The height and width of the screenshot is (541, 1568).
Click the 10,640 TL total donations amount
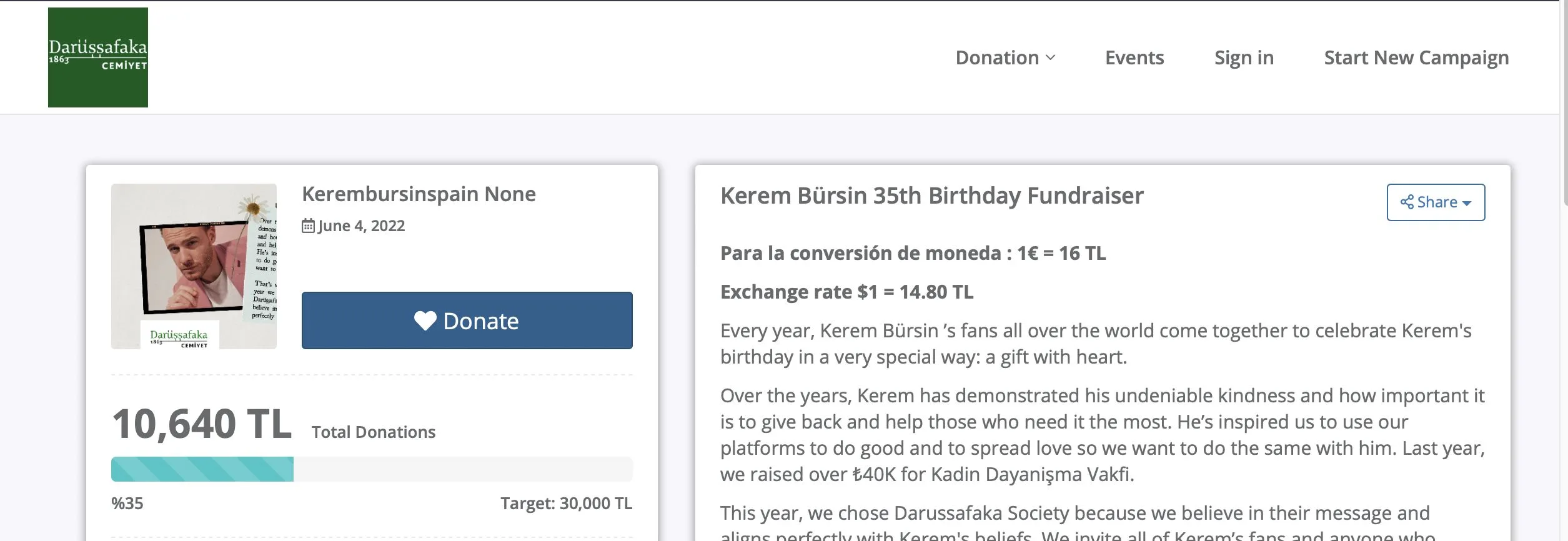click(201, 424)
